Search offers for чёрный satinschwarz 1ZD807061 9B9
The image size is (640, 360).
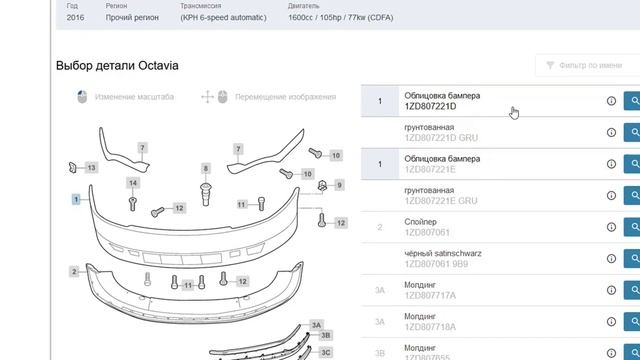point(632,258)
